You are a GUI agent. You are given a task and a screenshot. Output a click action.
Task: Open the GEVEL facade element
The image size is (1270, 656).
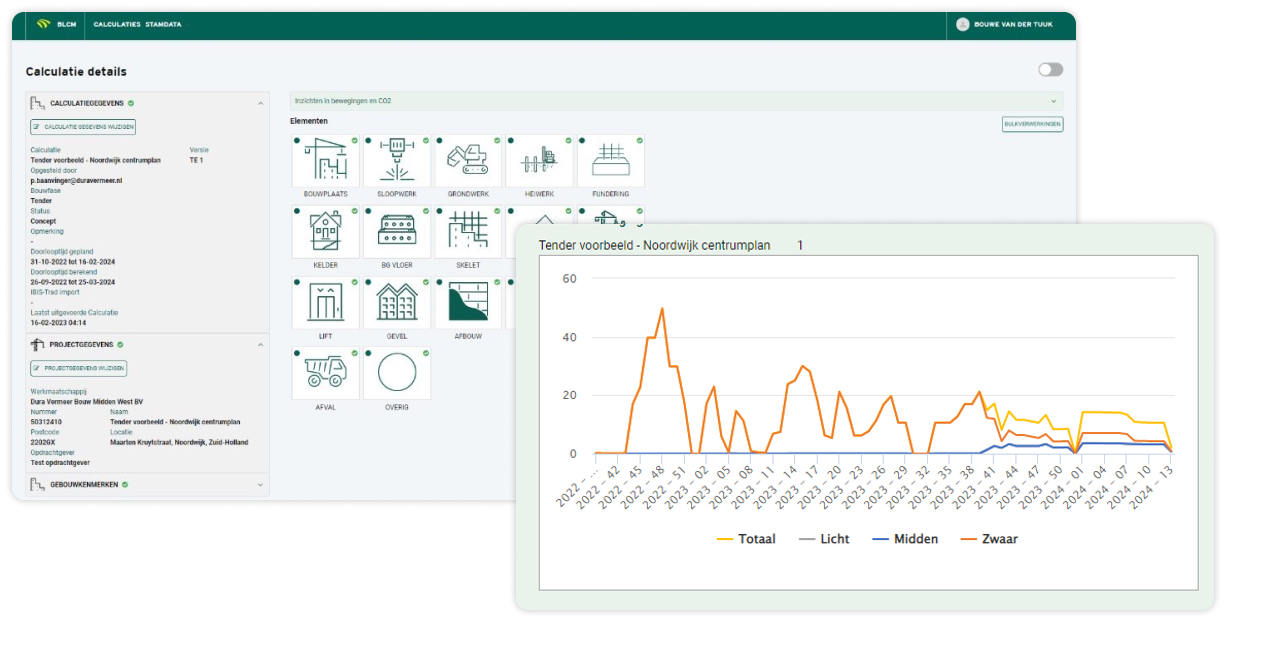(396, 301)
